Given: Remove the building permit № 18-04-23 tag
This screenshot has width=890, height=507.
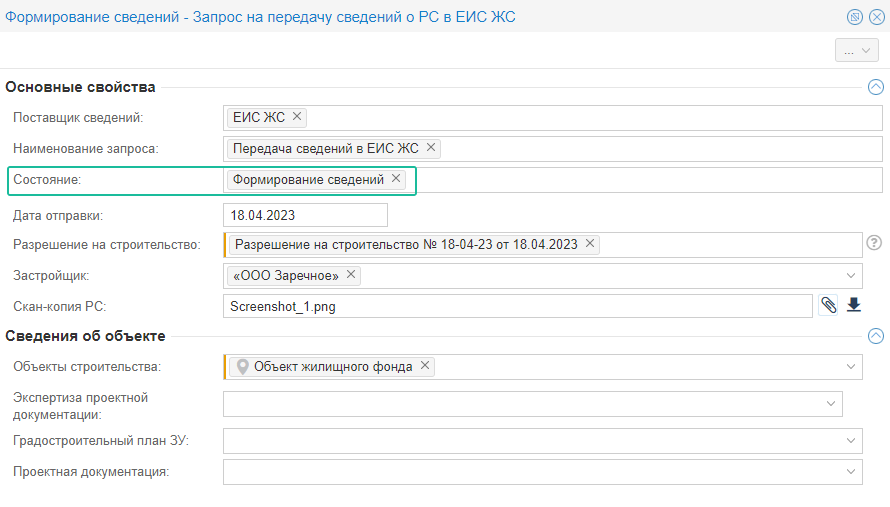Looking at the screenshot, I should tap(590, 243).
